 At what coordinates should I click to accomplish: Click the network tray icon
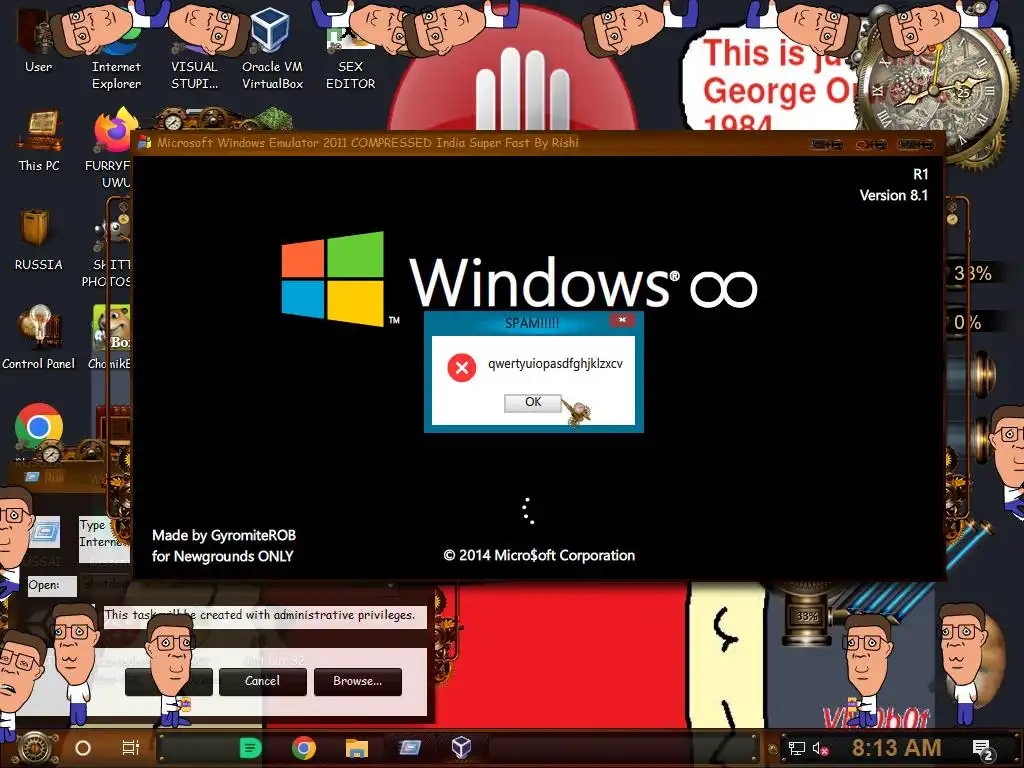(x=797, y=748)
